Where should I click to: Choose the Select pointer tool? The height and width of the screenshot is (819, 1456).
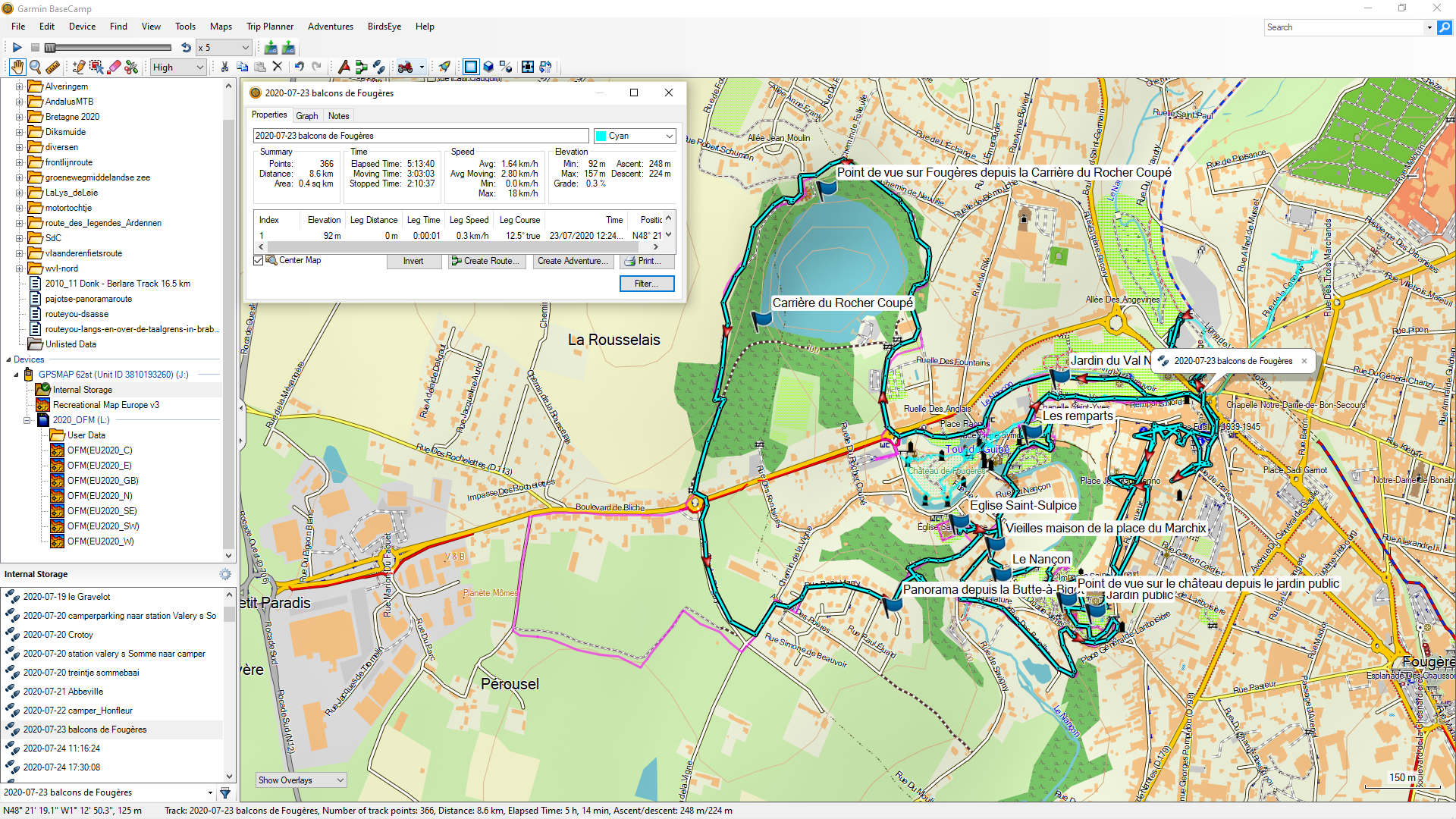pyautogui.click(x=96, y=67)
